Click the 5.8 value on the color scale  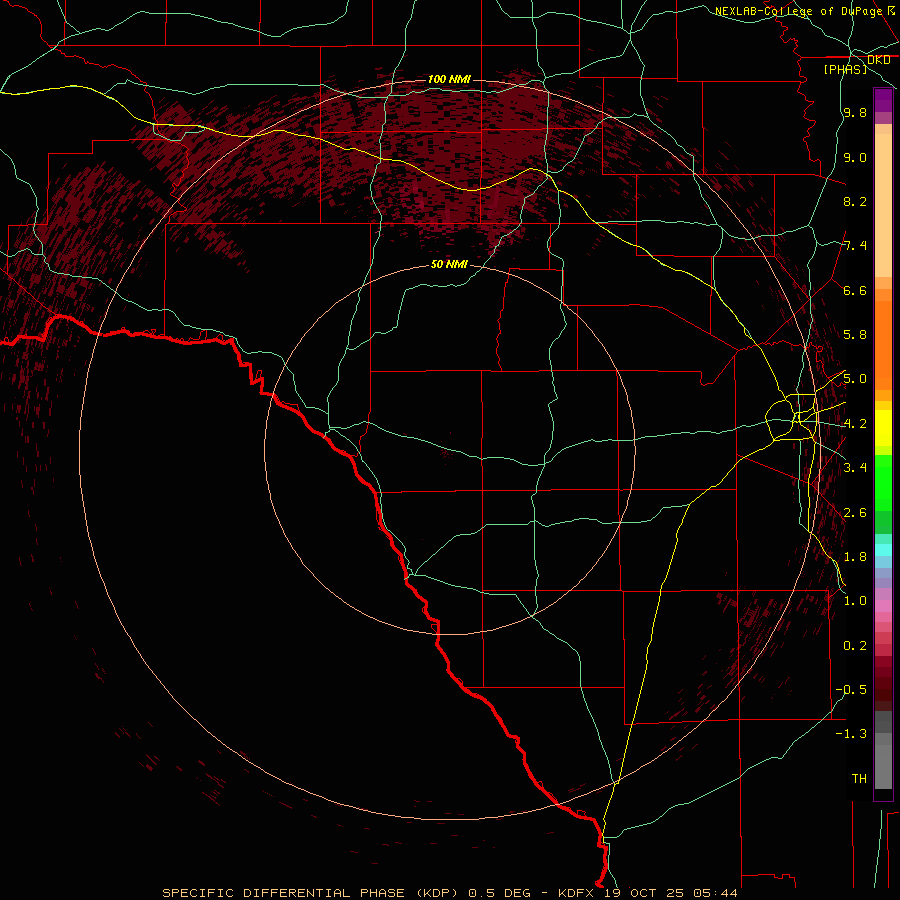point(855,335)
